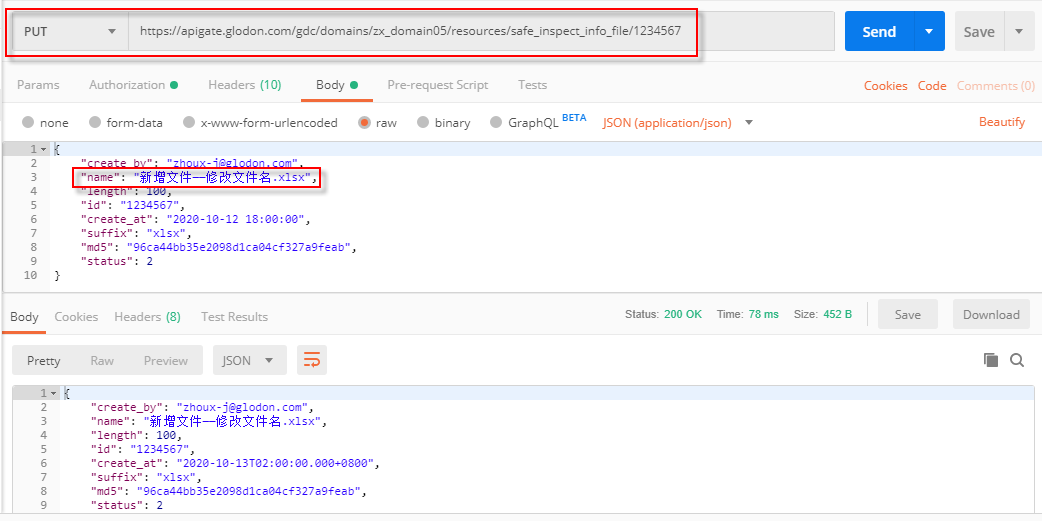Open the PUT method dropdown
1042x521 pixels.
point(70,32)
